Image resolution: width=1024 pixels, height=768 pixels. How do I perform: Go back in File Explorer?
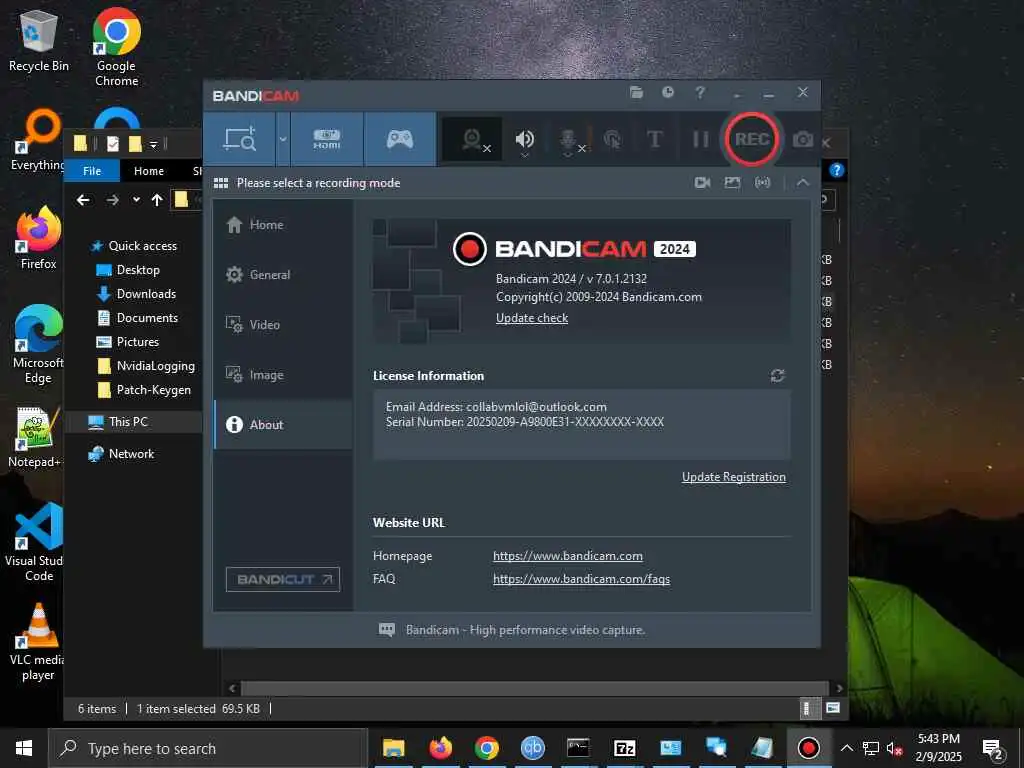83,200
